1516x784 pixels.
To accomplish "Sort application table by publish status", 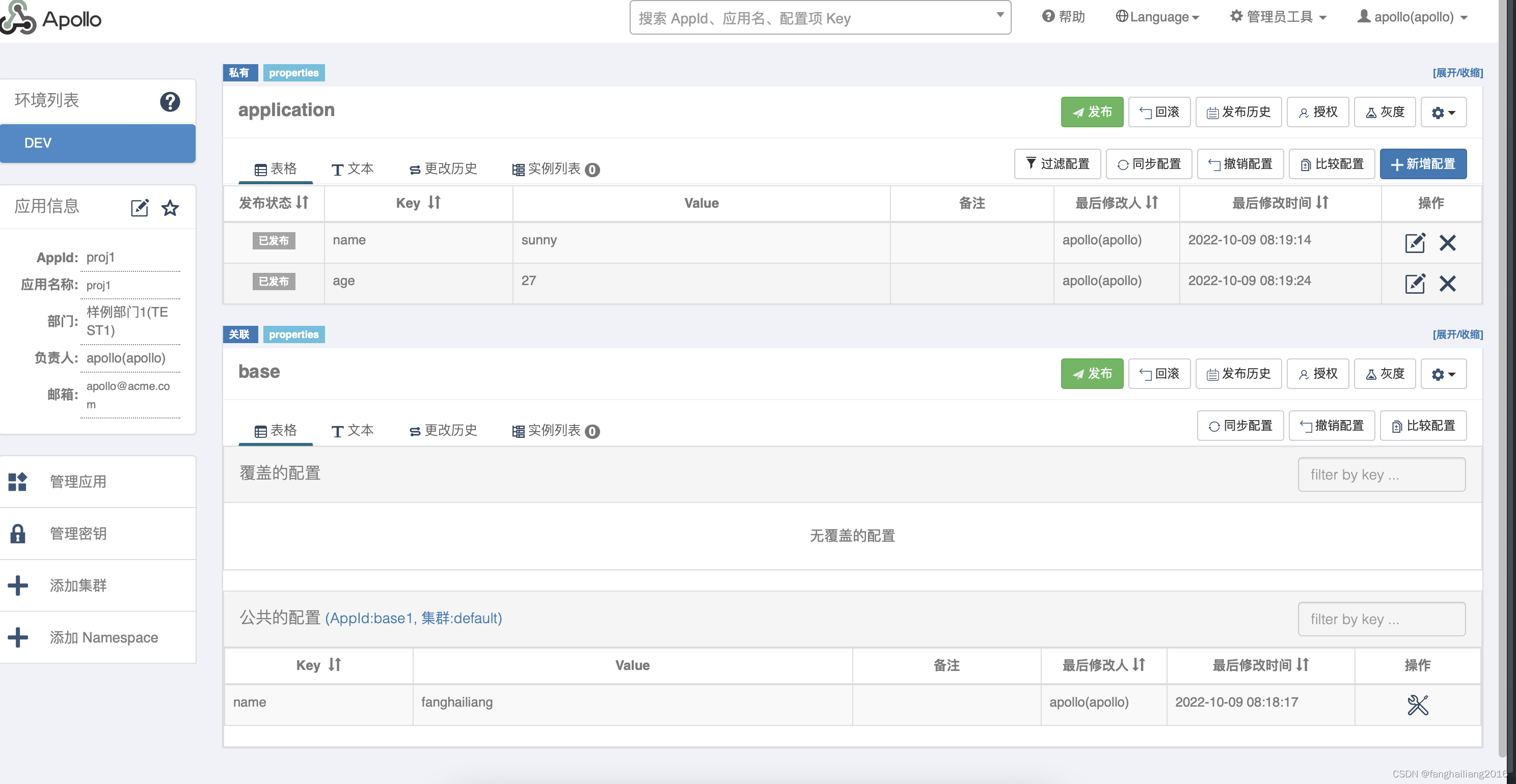I will tap(302, 203).
